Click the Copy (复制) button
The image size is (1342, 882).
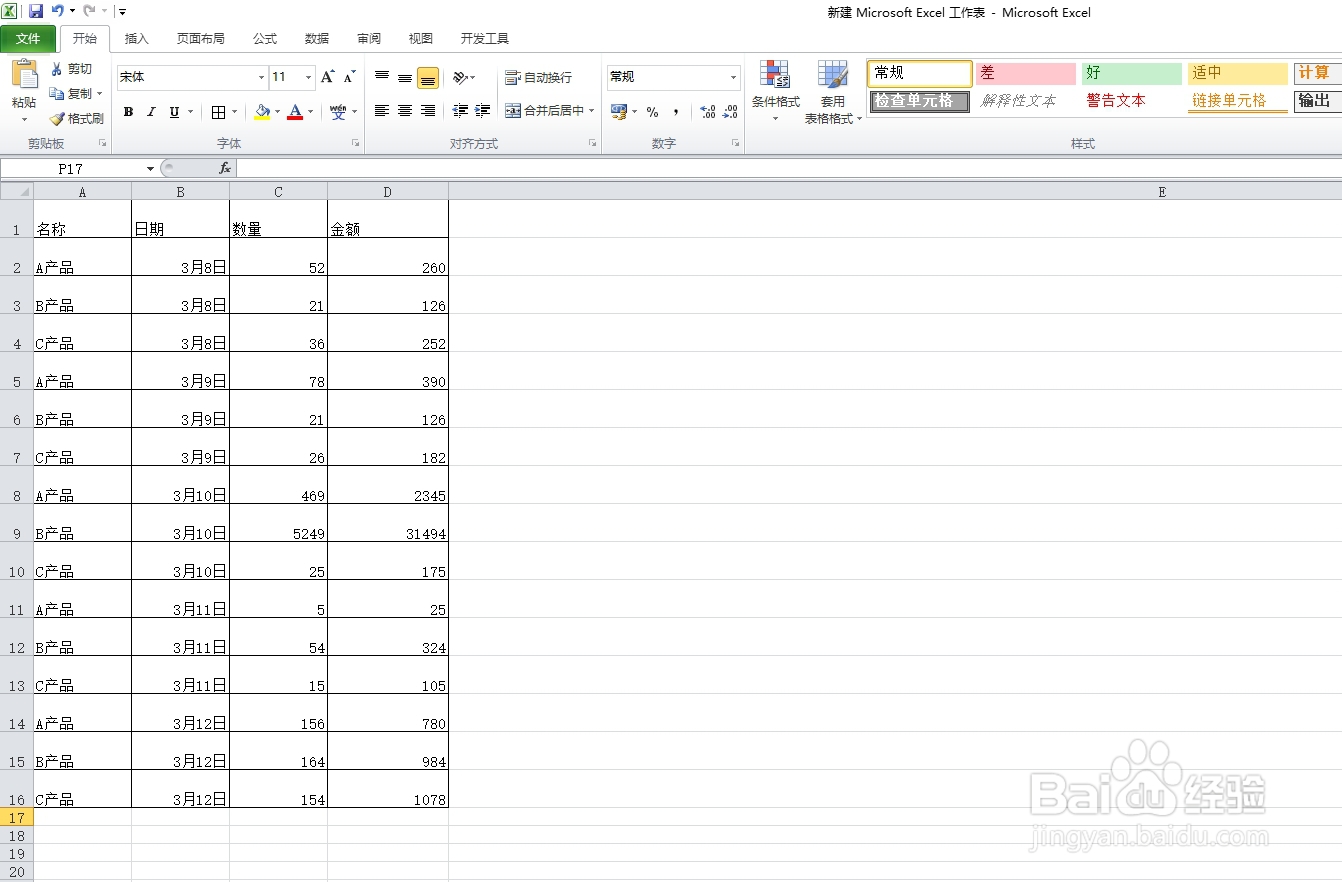(x=71, y=93)
